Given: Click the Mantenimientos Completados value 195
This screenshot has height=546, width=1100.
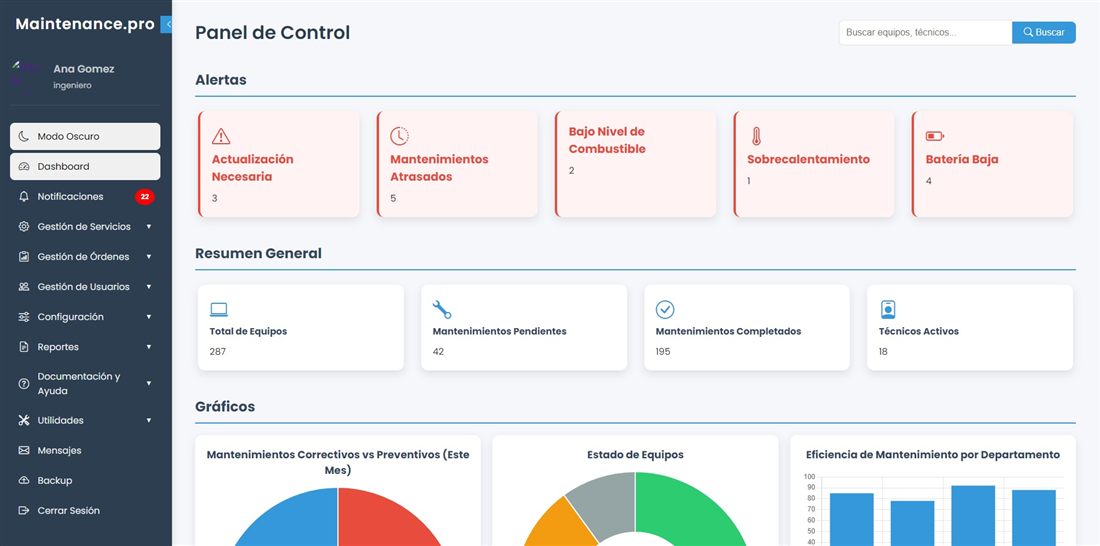Looking at the screenshot, I should tap(663, 352).
